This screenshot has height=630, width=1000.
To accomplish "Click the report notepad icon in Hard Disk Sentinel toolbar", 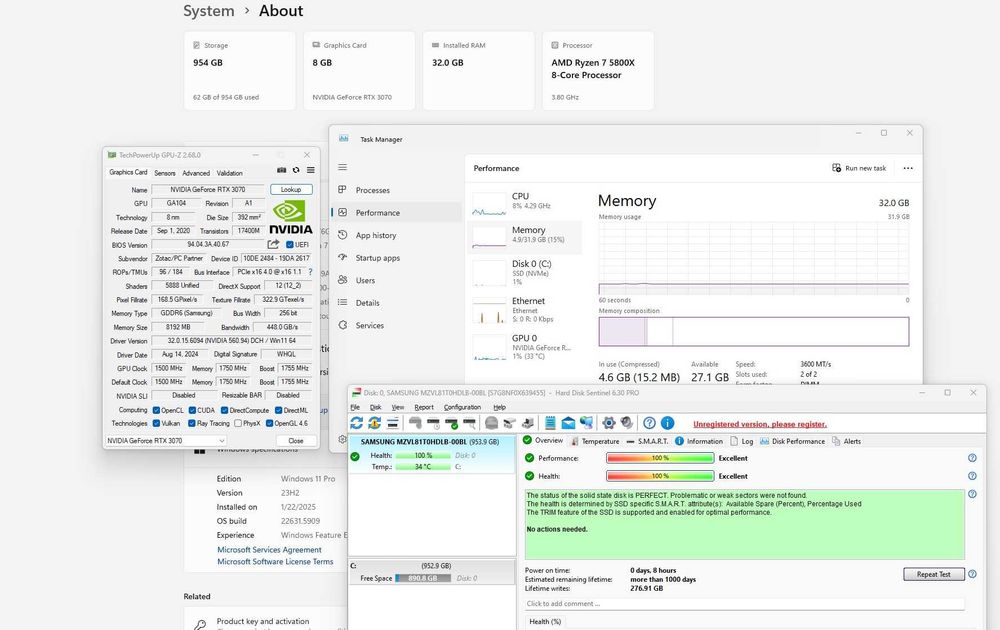I will [550, 423].
